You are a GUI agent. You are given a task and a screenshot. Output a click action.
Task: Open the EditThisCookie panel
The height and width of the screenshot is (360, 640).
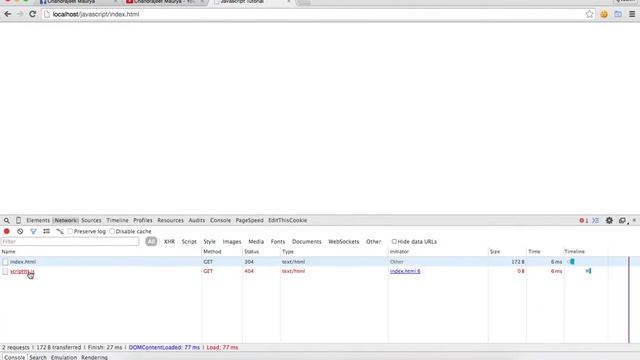pyautogui.click(x=287, y=220)
